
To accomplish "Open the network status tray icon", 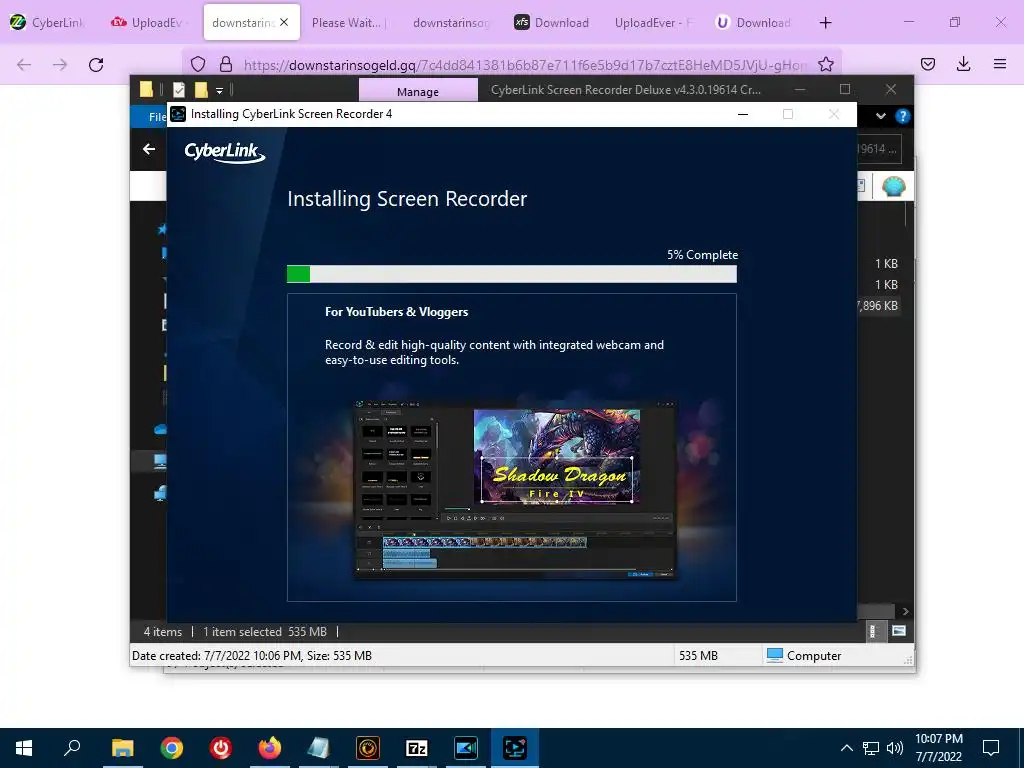I will click(x=871, y=748).
